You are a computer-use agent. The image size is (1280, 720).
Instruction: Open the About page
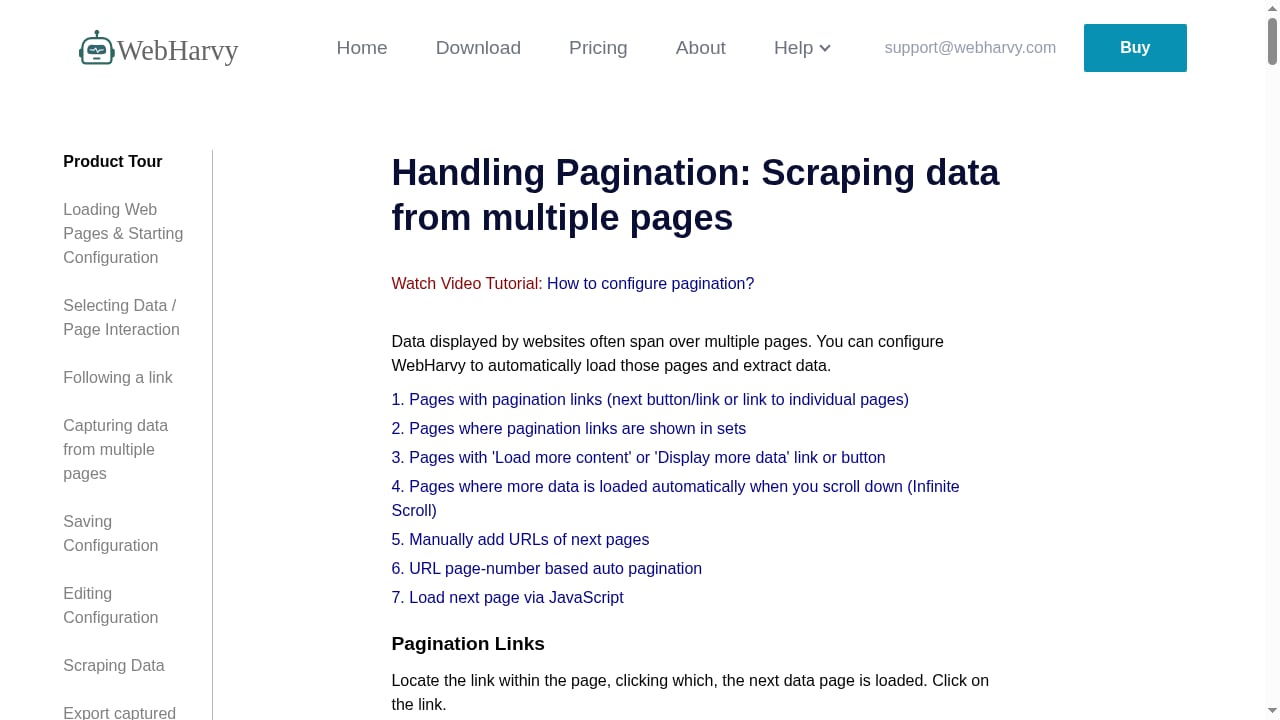700,48
